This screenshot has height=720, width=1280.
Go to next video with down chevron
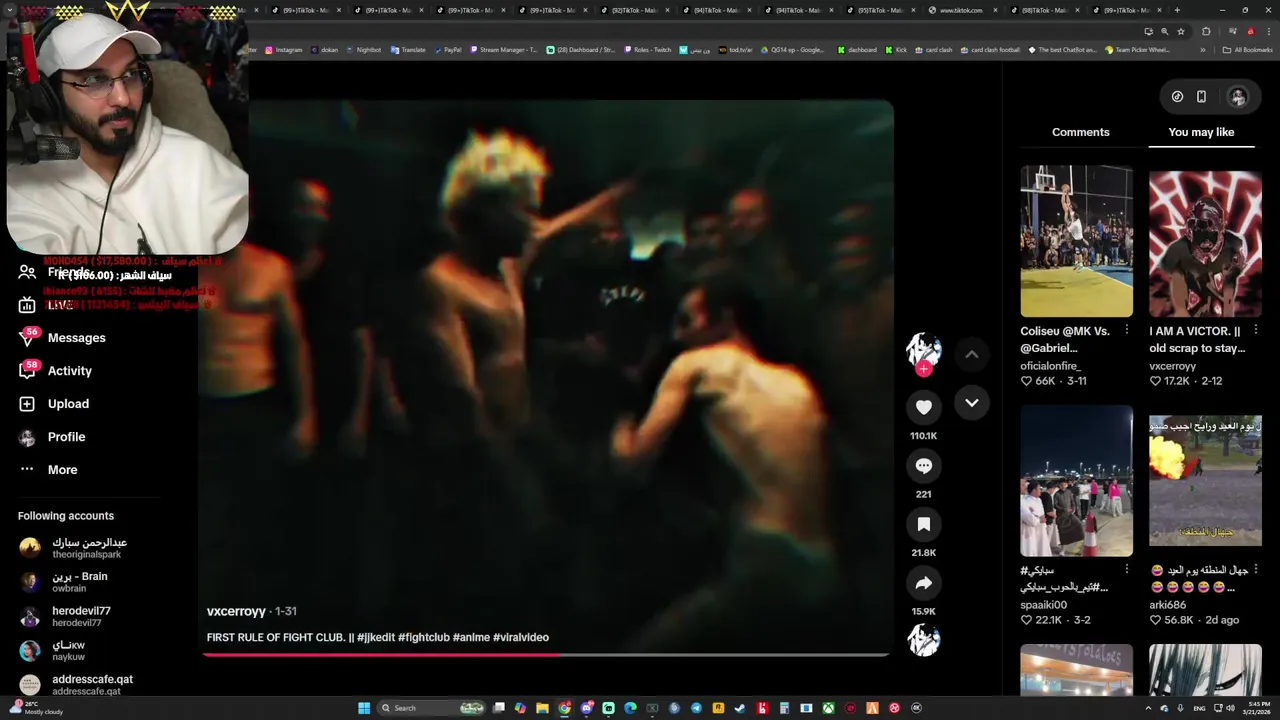(971, 403)
